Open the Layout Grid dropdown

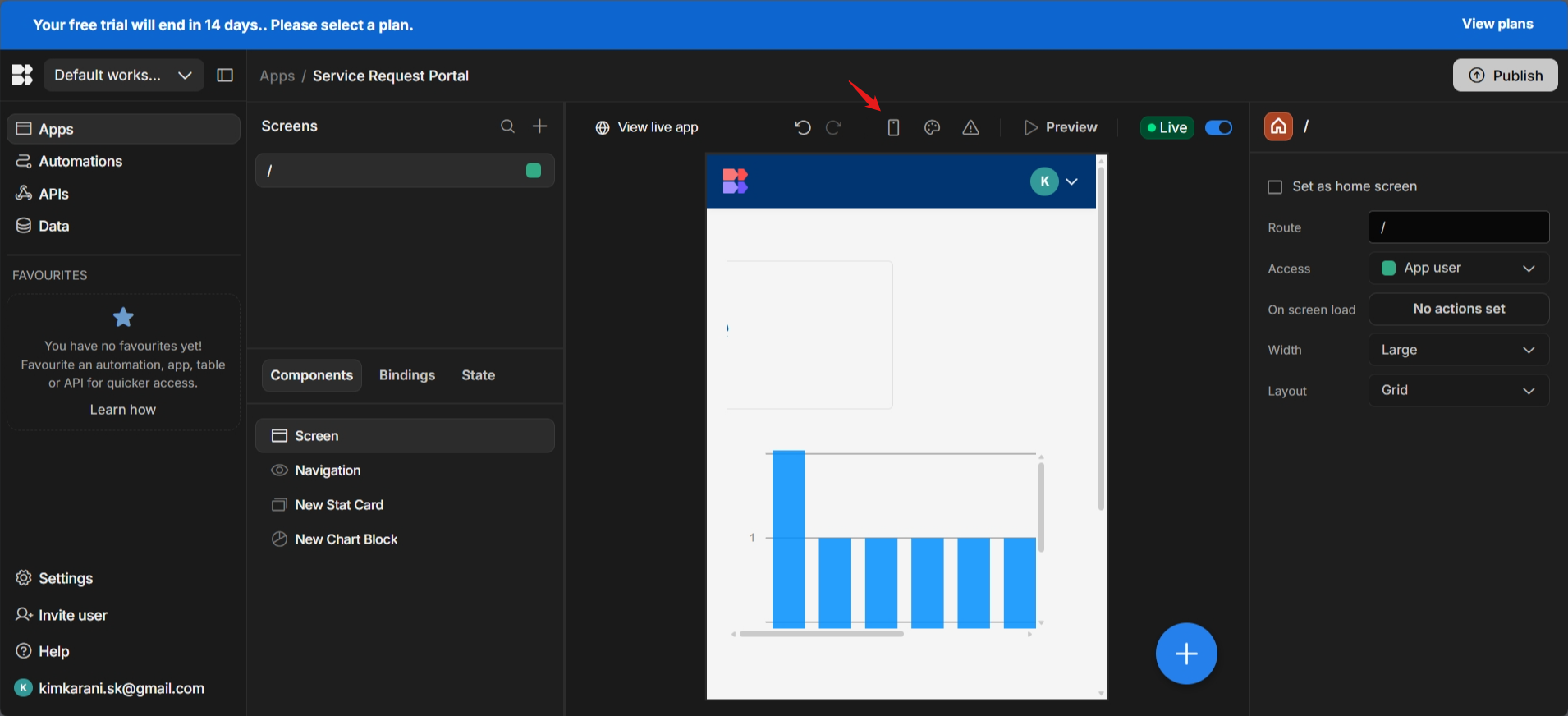tap(1459, 390)
